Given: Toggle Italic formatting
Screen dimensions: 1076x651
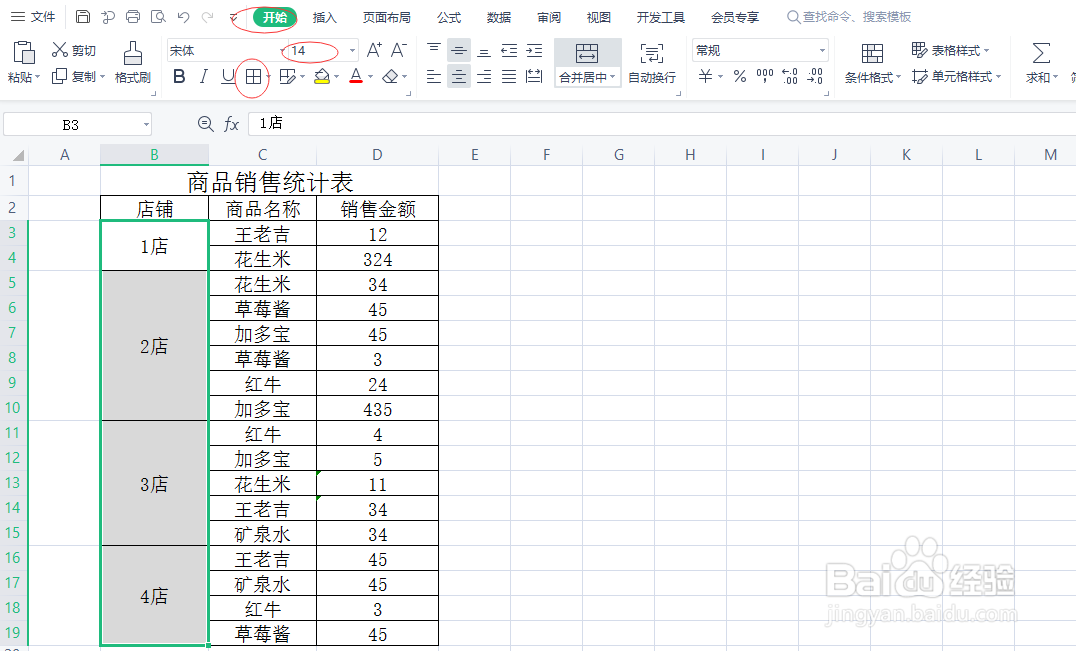Looking at the screenshot, I should click(x=204, y=76).
